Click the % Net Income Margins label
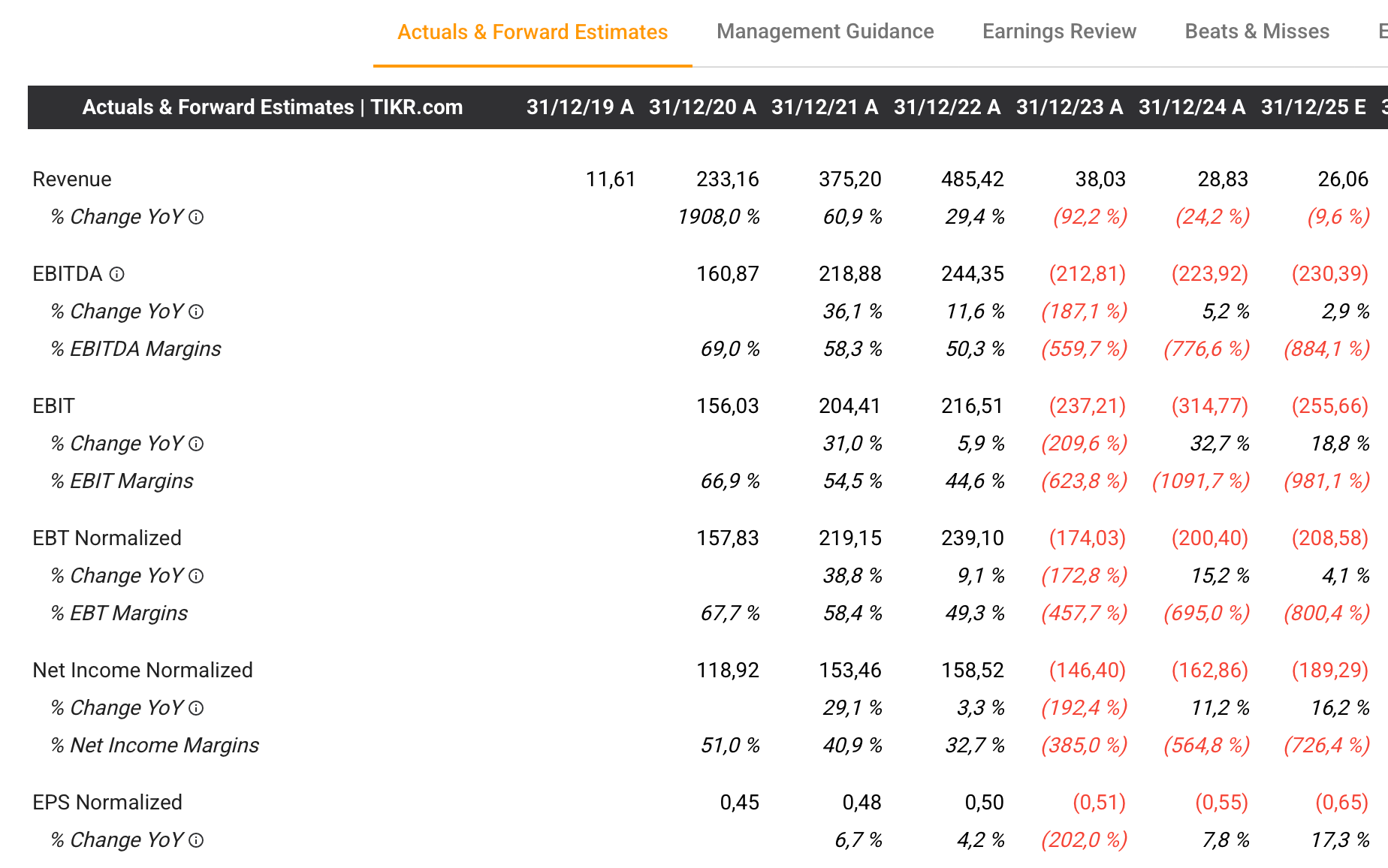Viewport: 1388px width, 868px height. (155, 746)
